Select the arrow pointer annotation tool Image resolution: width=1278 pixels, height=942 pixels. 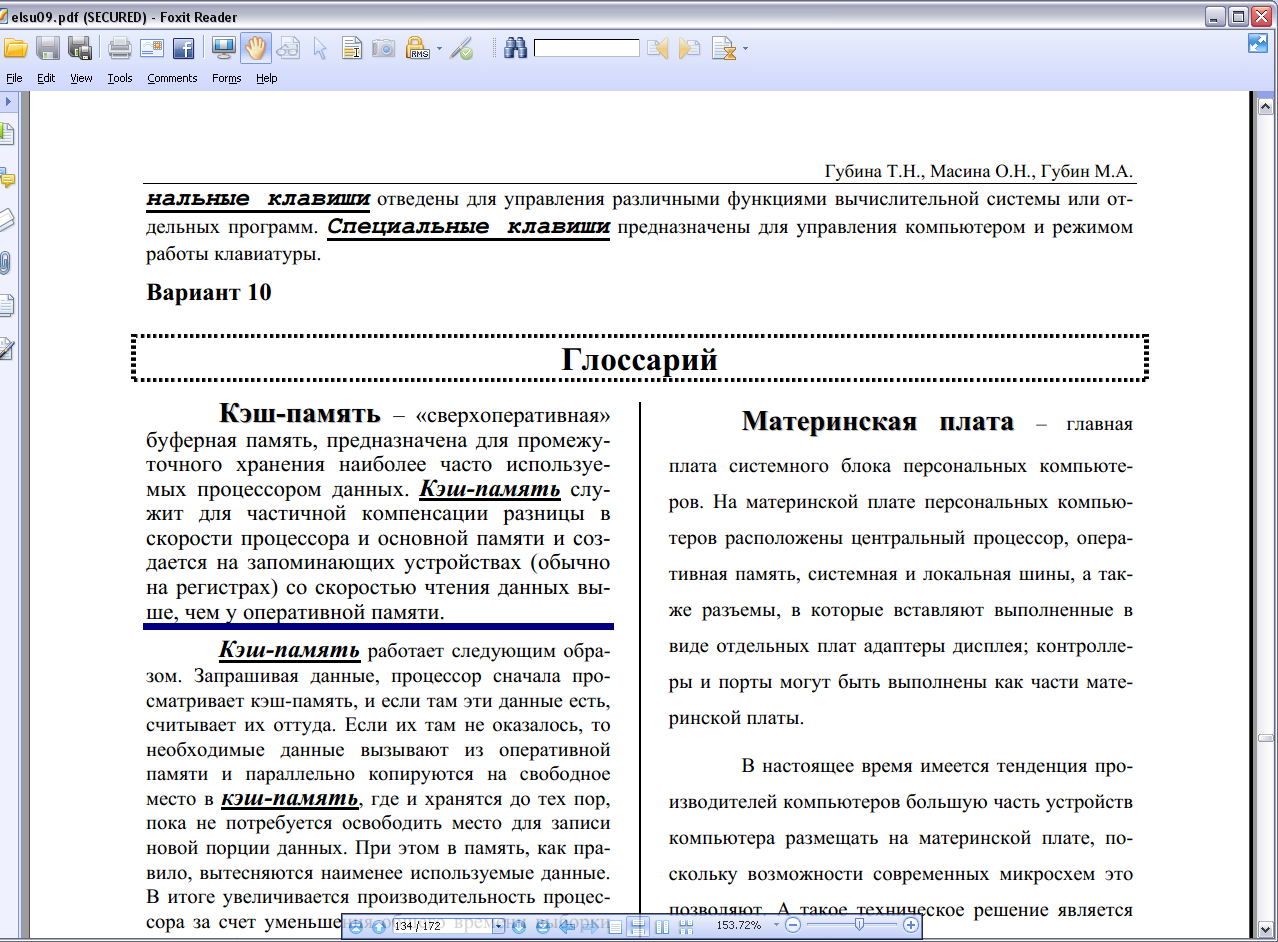coord(320,47)
